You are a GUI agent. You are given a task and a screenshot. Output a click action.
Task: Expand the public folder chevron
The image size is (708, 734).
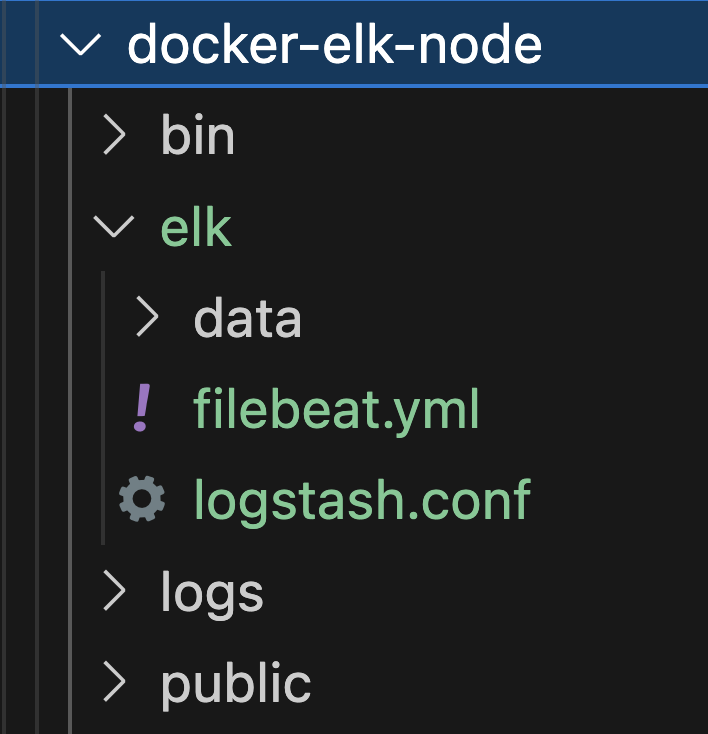[116, 684]
